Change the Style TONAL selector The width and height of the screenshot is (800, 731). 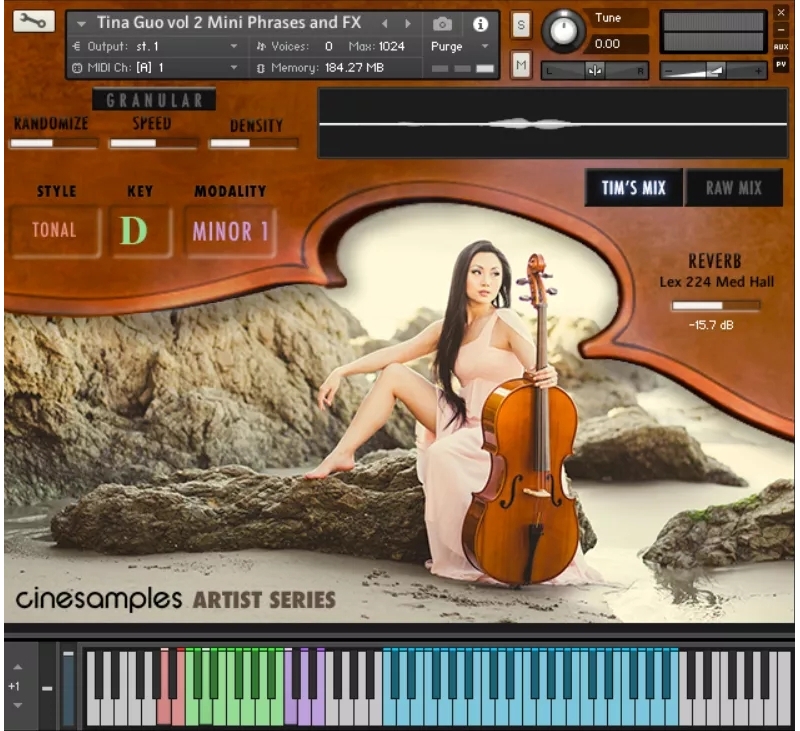point(55,230)
